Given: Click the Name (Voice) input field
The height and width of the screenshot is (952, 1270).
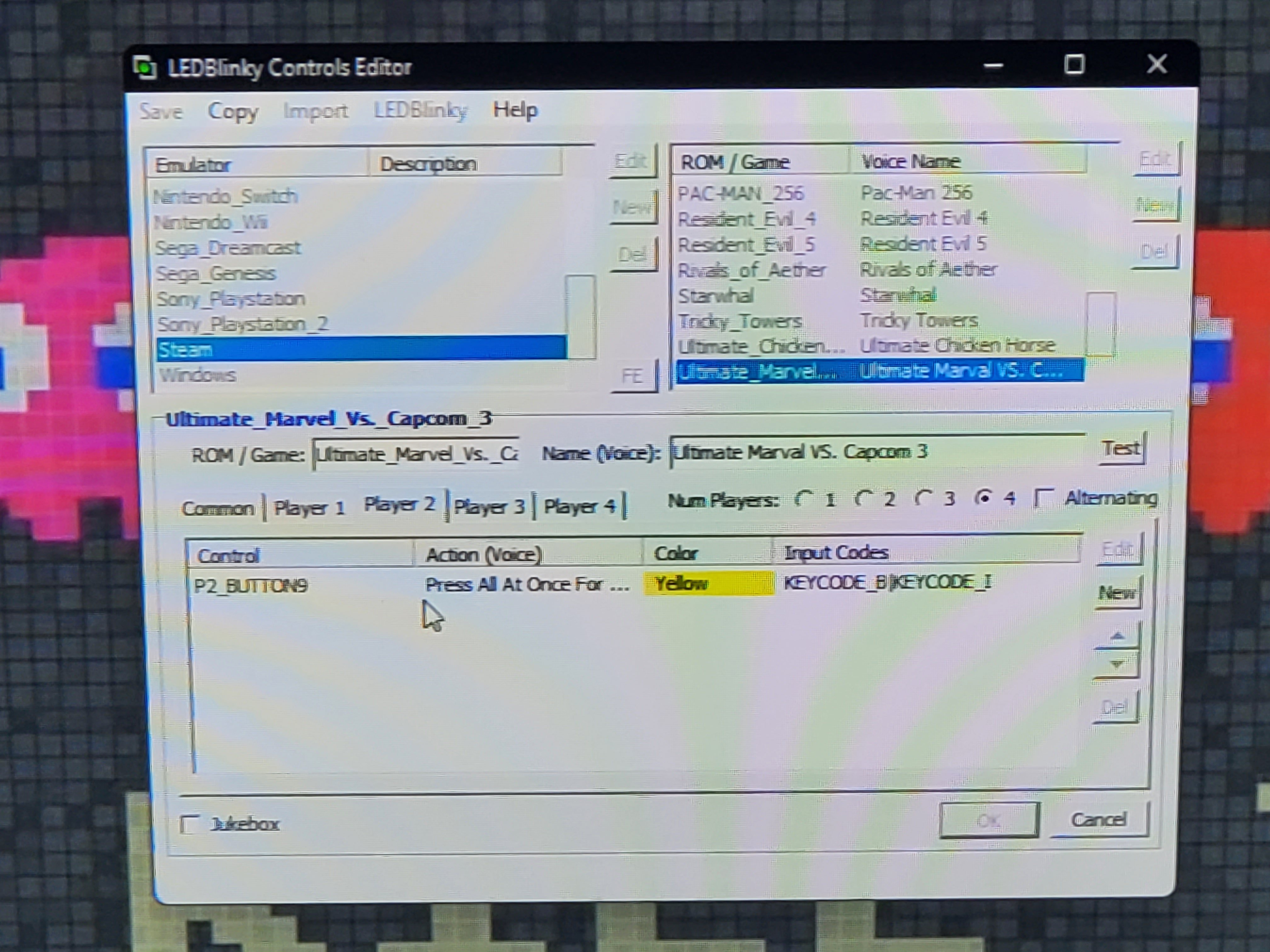Looking at the screenshot, I should 878,452.
